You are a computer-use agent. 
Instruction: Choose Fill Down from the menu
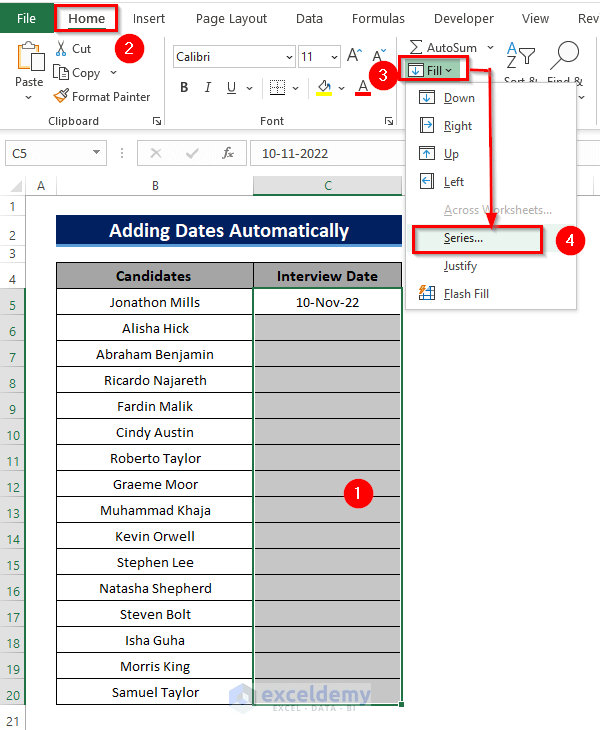pos(491,98)
